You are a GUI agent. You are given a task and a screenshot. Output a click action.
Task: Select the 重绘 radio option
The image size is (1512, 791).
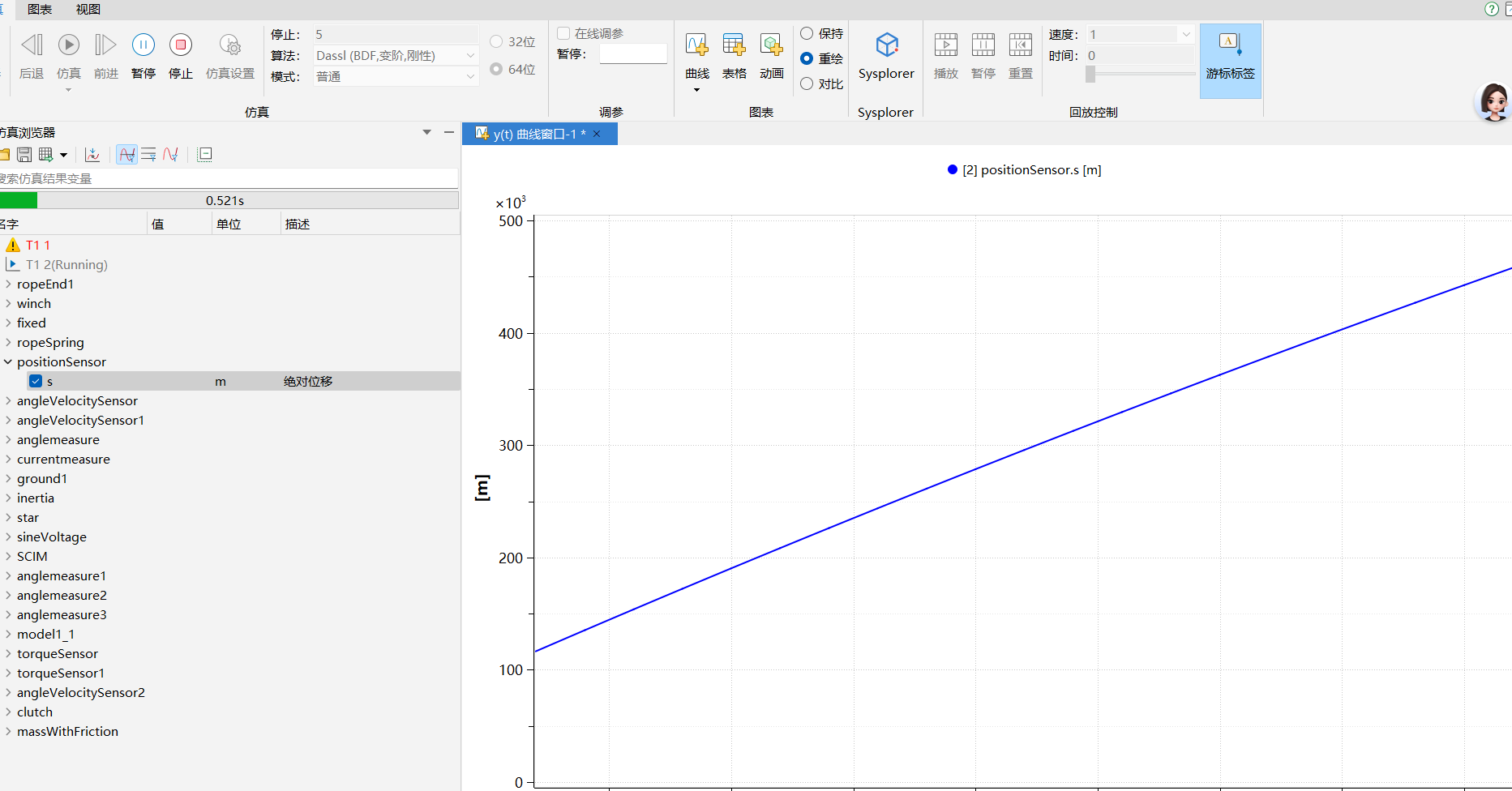(807, 58)
